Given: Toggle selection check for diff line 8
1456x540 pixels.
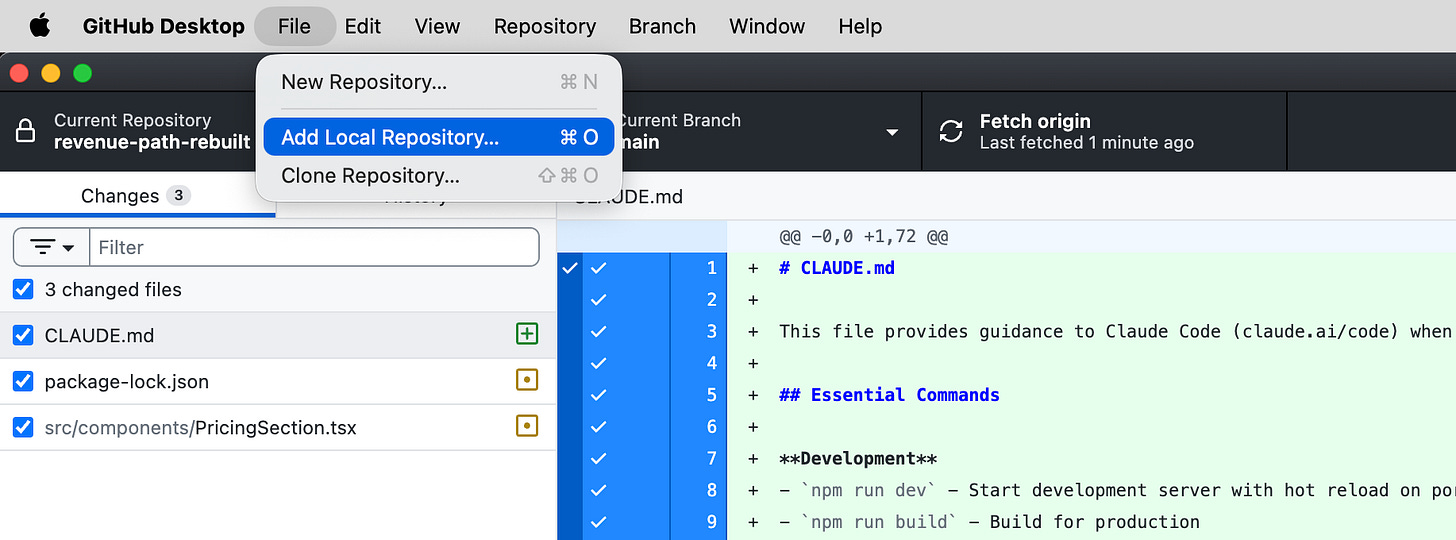Looking at the screenshot, I should point(599,490).
